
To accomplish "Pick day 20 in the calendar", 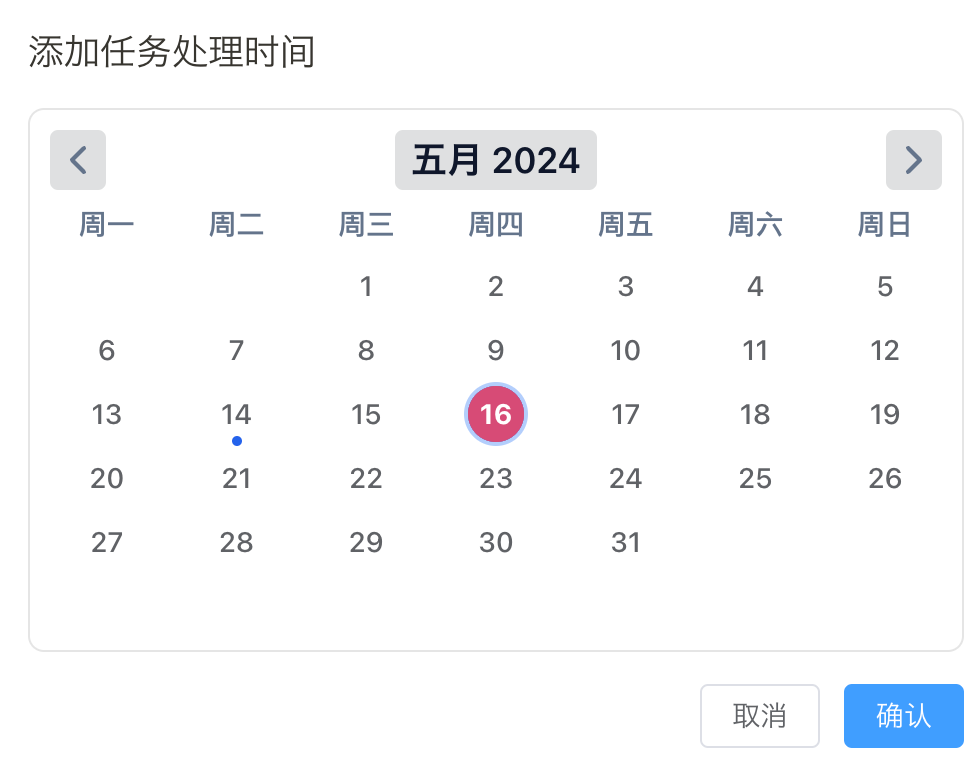I will point(107,478).
